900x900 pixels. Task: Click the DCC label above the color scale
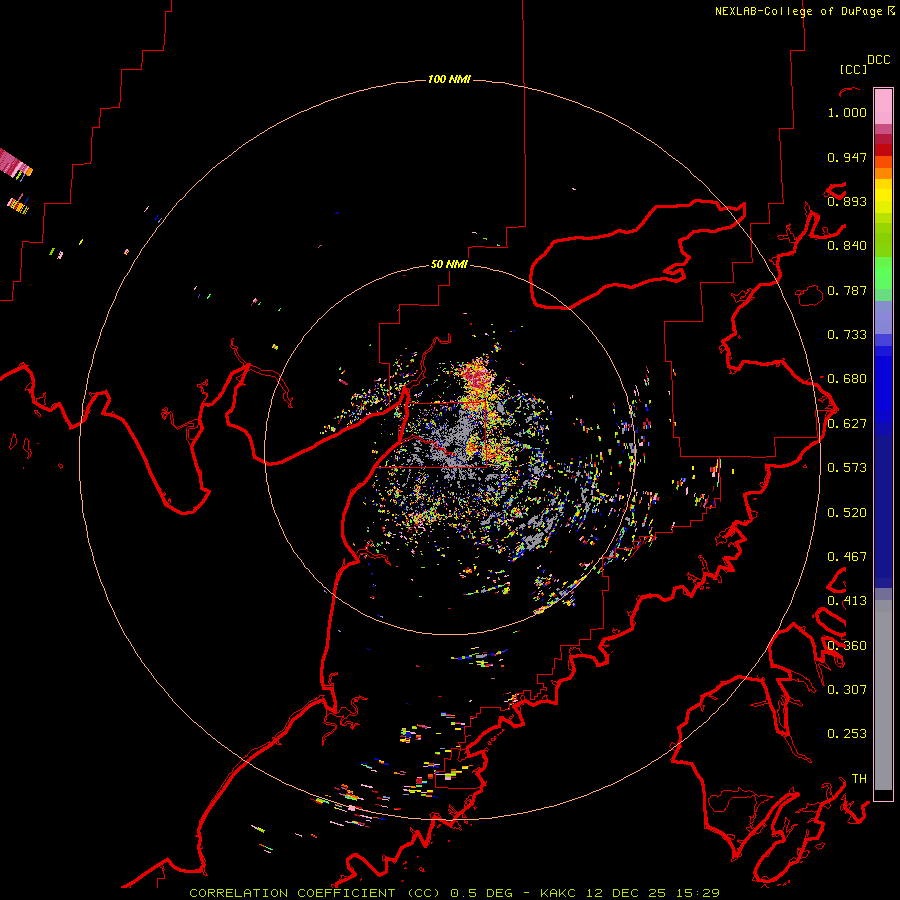click(x=878, y=60)
